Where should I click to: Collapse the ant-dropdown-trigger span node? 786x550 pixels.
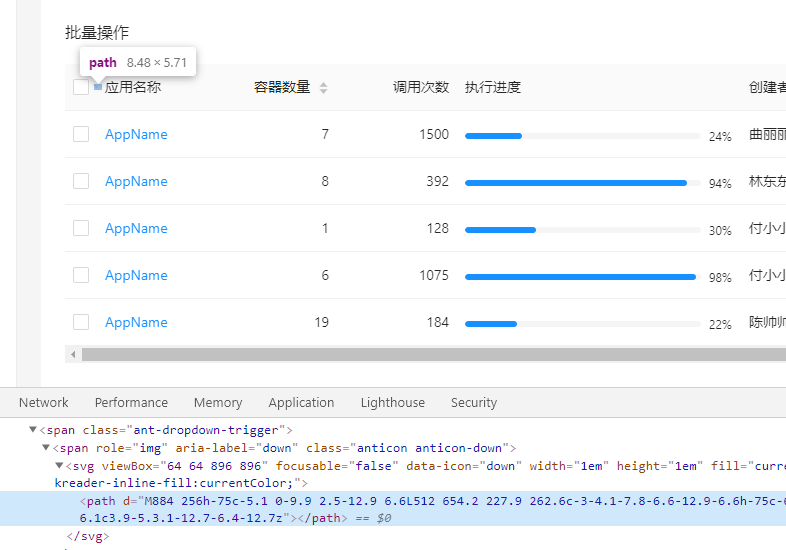point(33,429)
